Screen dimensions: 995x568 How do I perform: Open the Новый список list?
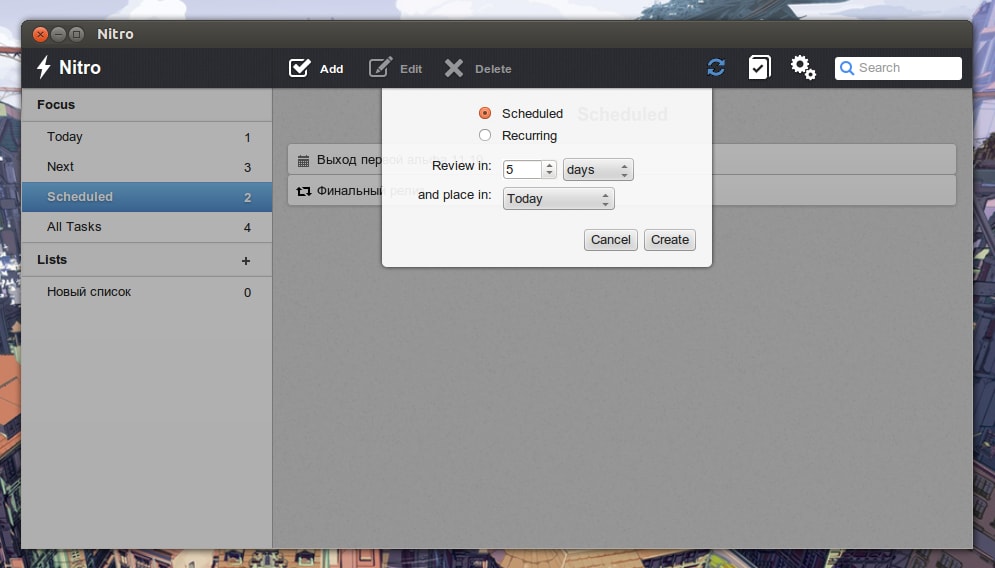click(x=147, y=292)
